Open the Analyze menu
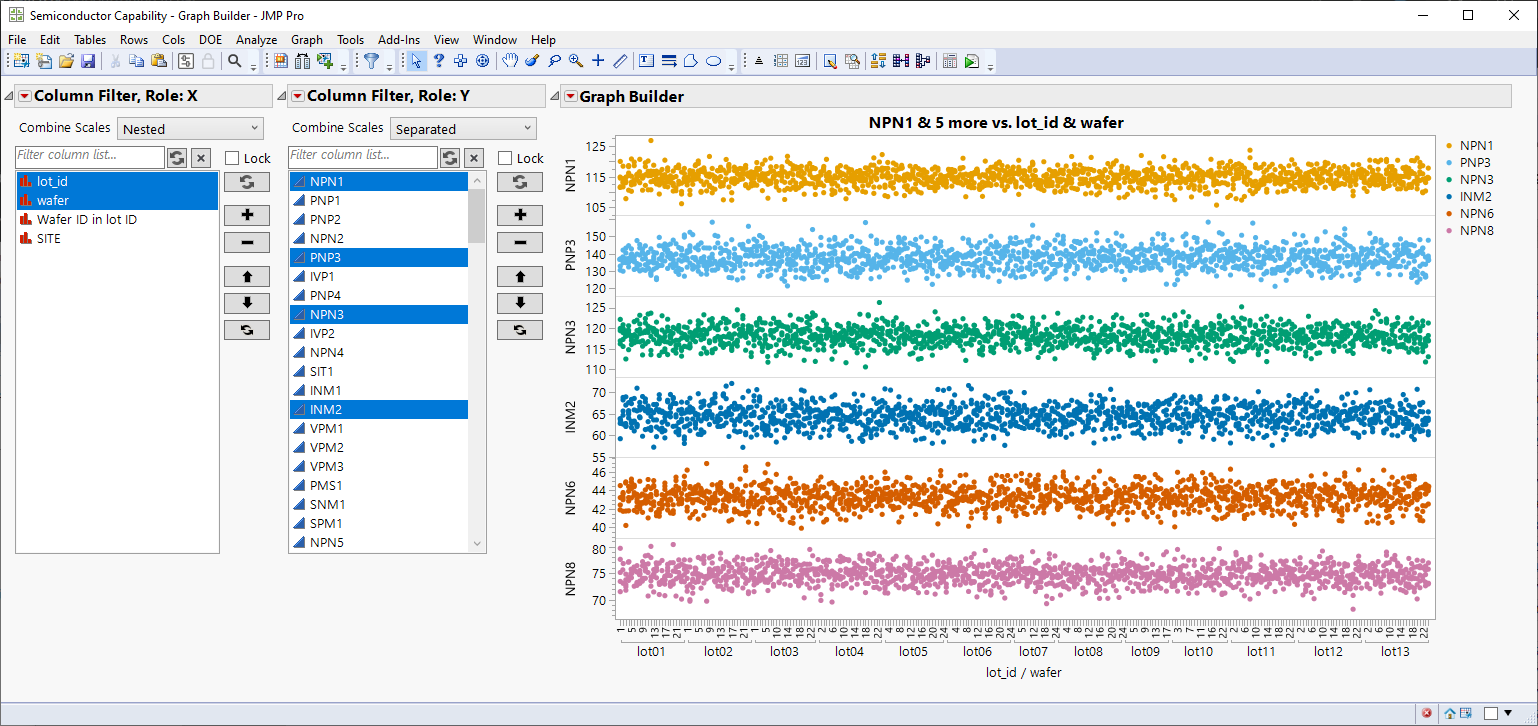Screen dimensions: 1538x726 click(256, 40)
